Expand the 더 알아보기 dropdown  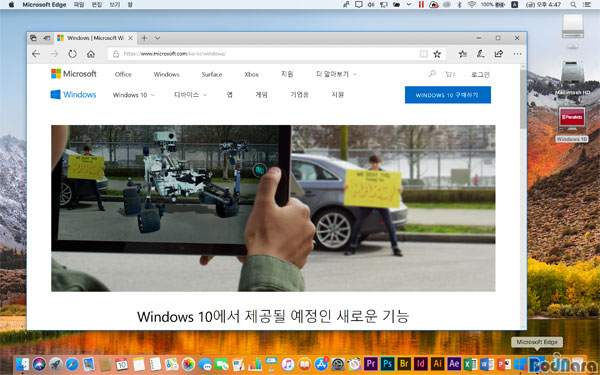336,74
